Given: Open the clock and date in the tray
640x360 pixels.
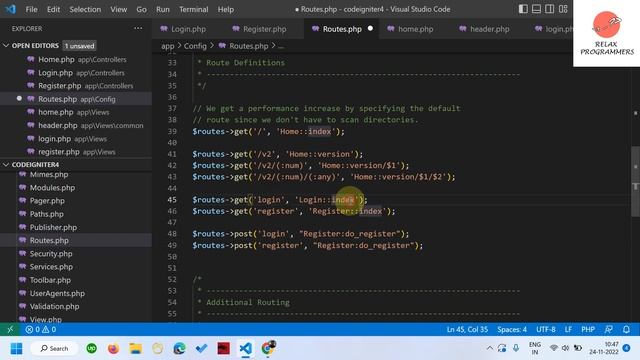Looking at the screenshot, I should click(604, 348).
